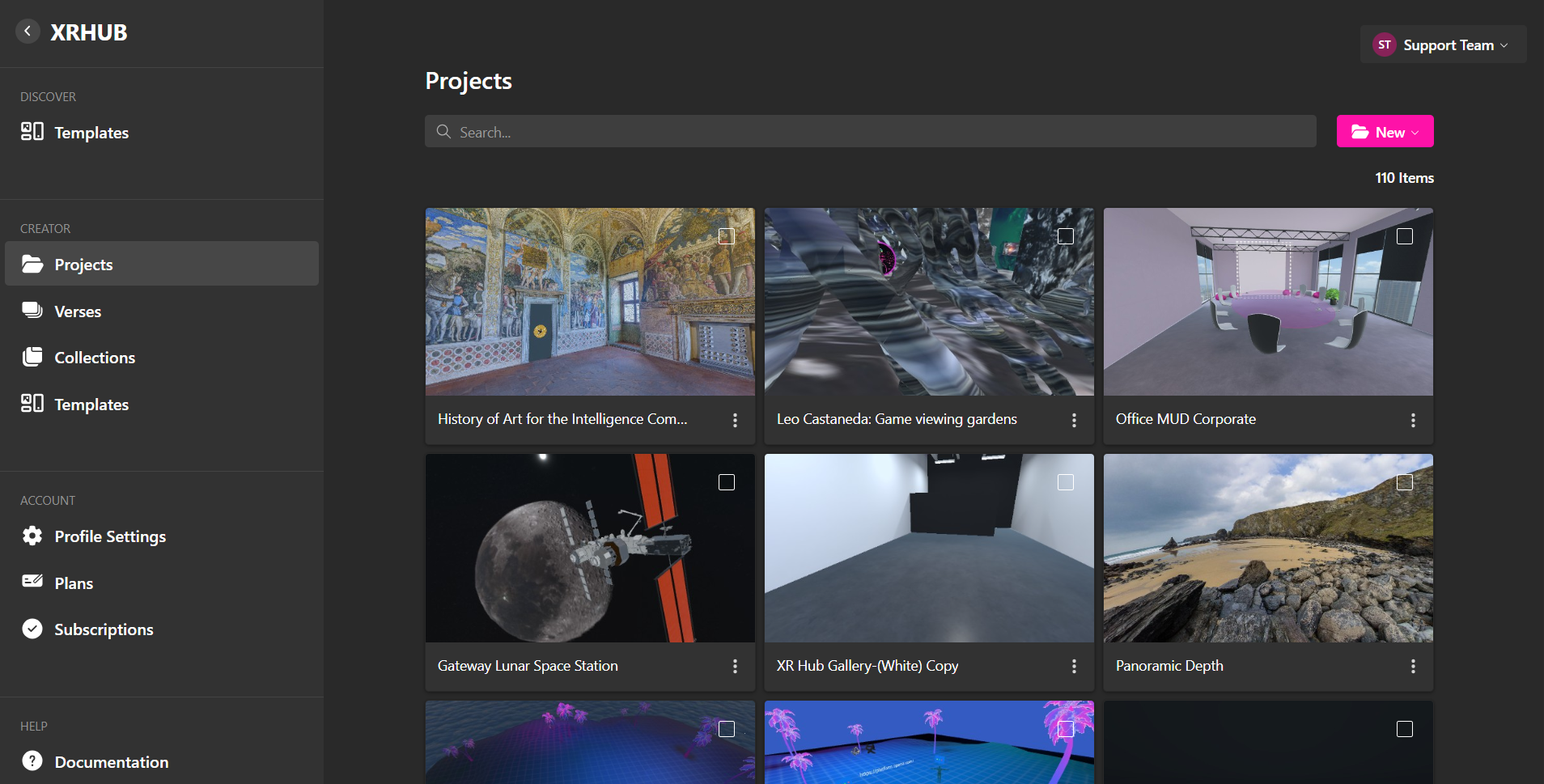Tick the Office MUD Corporate checkbox
The width and height of the screenshot is (1544, 784).
click(x=1405, y=236)
